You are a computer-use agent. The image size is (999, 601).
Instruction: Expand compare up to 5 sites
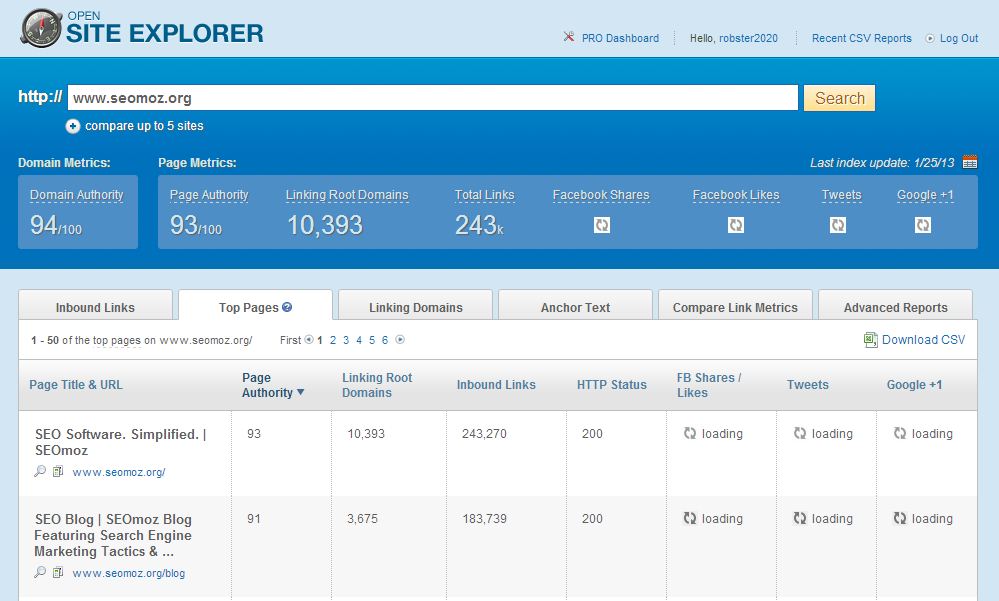pyautogui.click(x=73, y=126)
